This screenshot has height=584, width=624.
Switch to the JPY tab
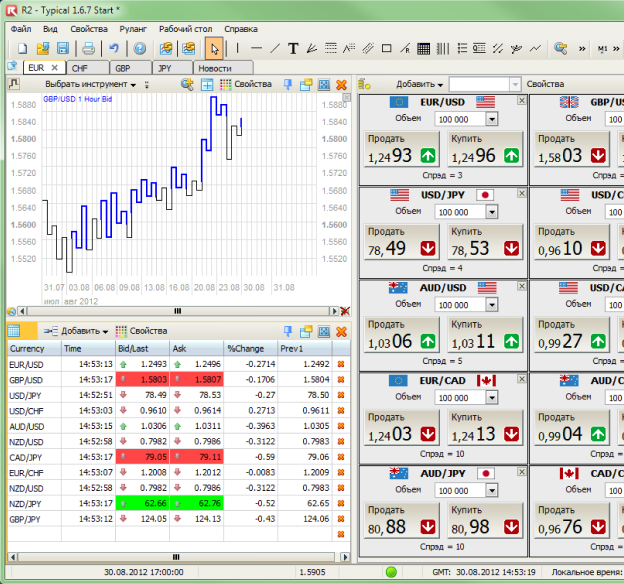(x=172, y=68)
